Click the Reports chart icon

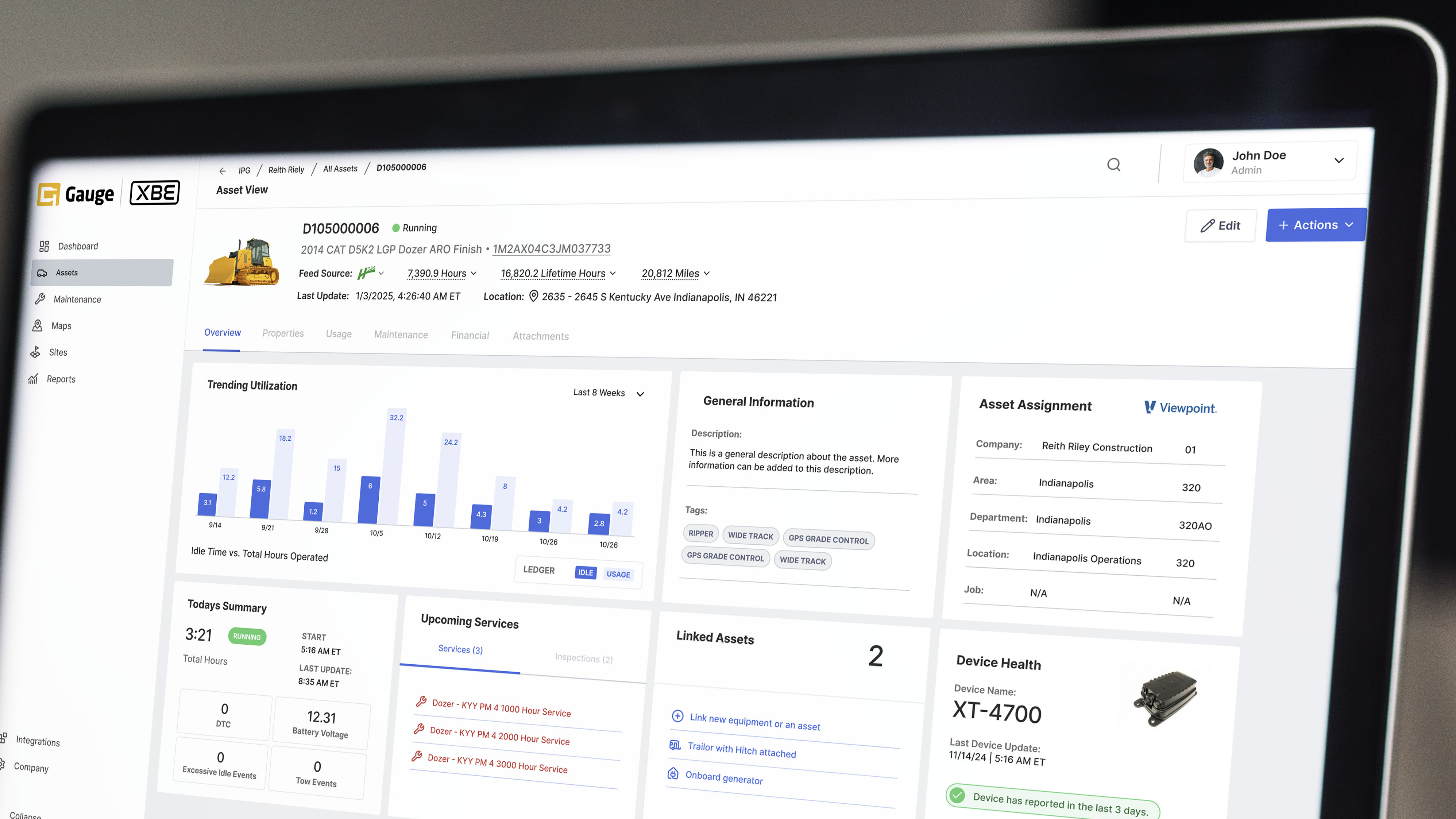coord(33,379)
